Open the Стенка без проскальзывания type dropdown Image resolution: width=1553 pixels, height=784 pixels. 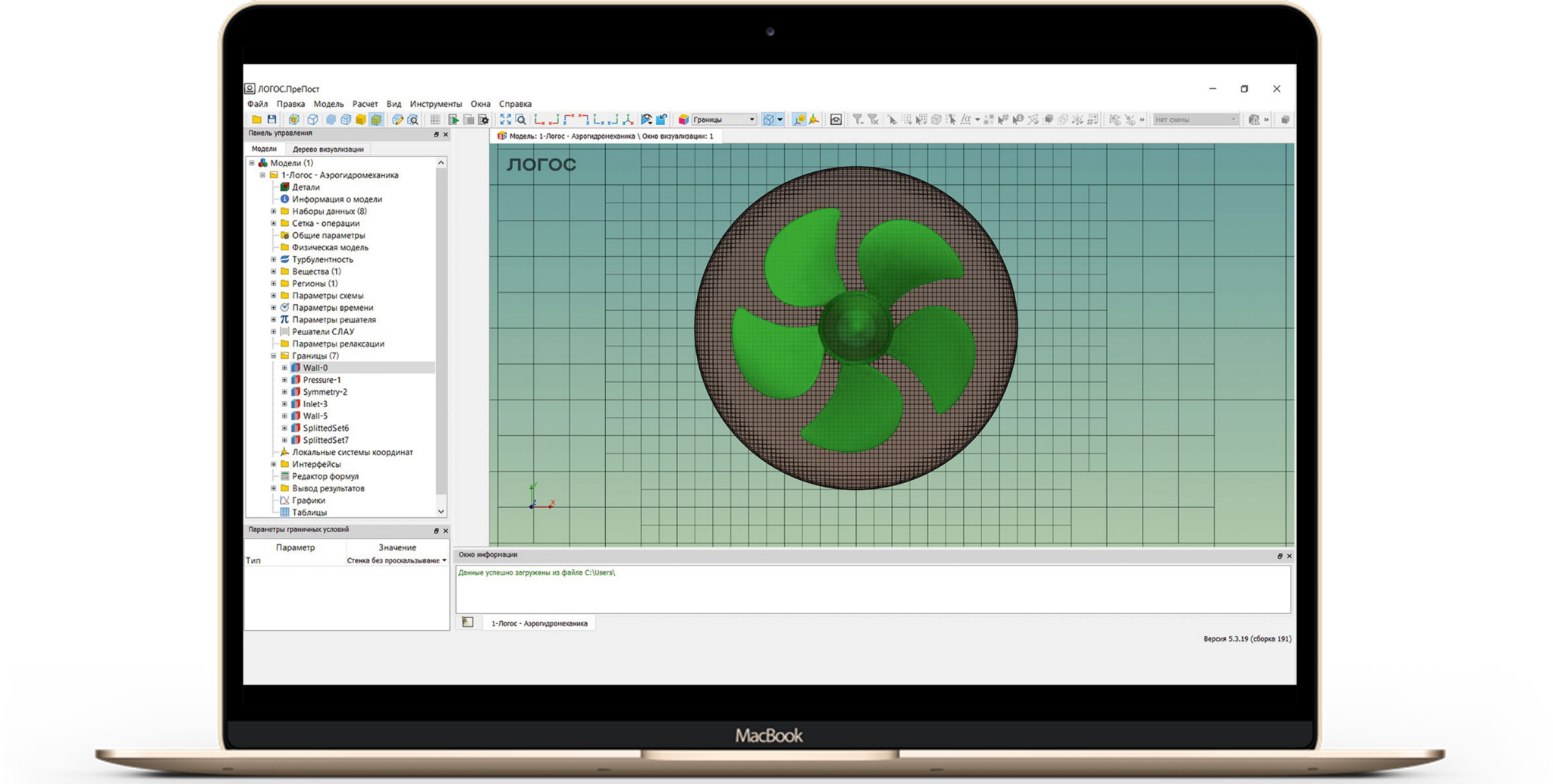click(444, 560)
